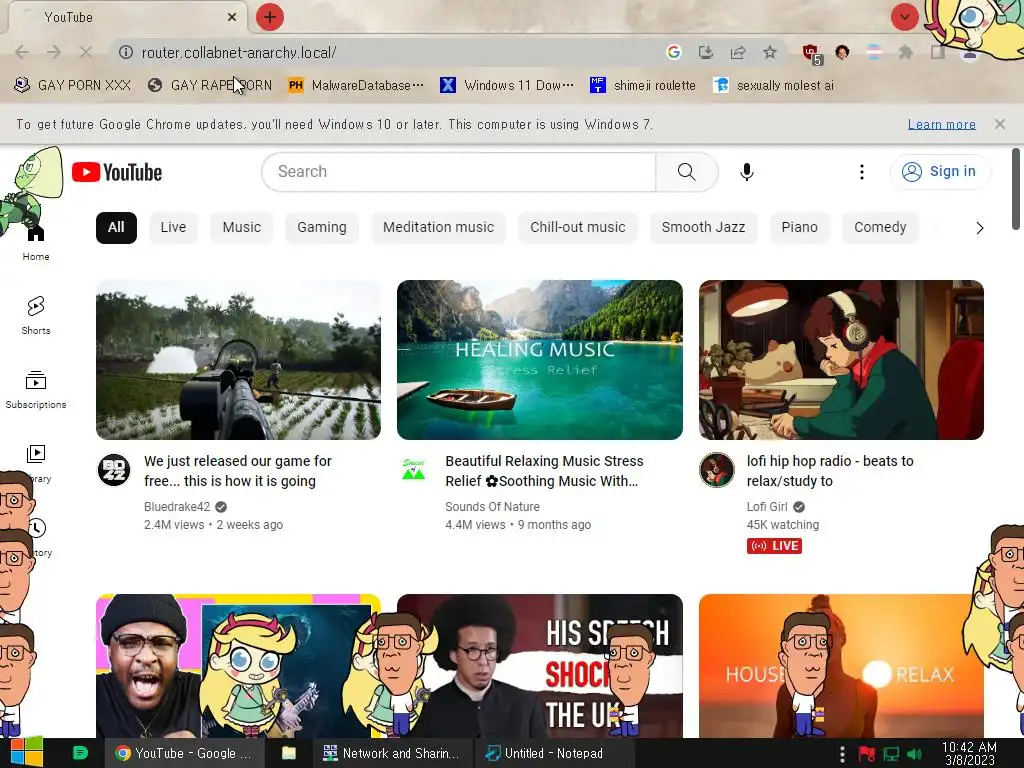Go forward to next page

point(54,52)
